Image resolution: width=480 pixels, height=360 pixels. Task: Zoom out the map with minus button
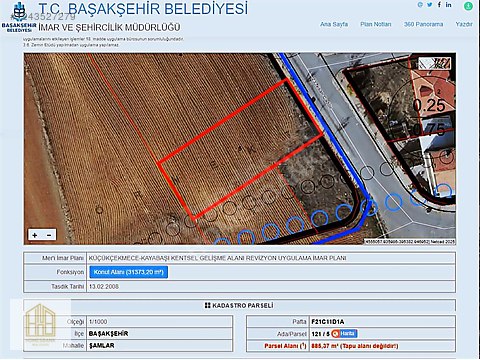49,235
